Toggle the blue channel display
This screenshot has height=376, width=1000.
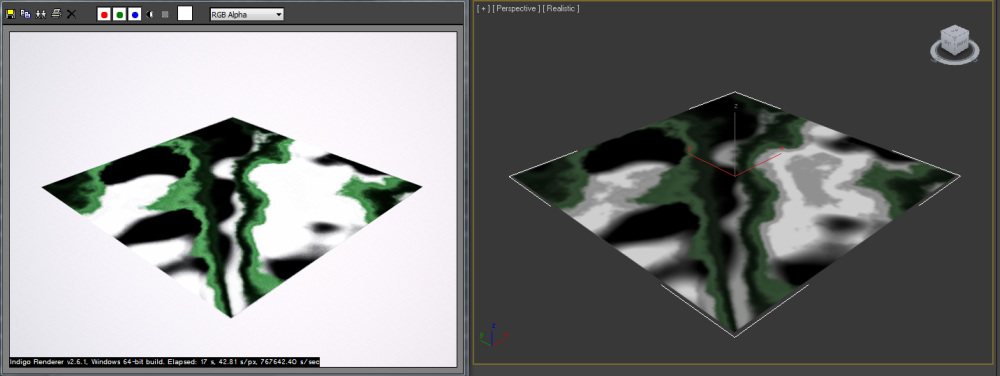135,14
